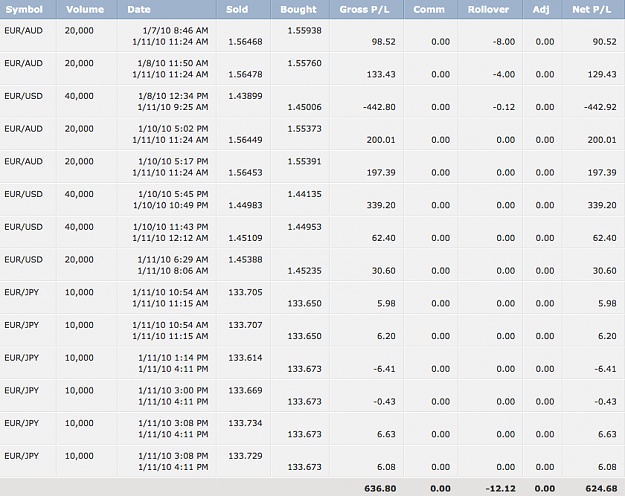Image resolution: width=625 pixels, height=496 pixels.
Task: Select gross P/L value 197.39
Action: pos(381,173)
